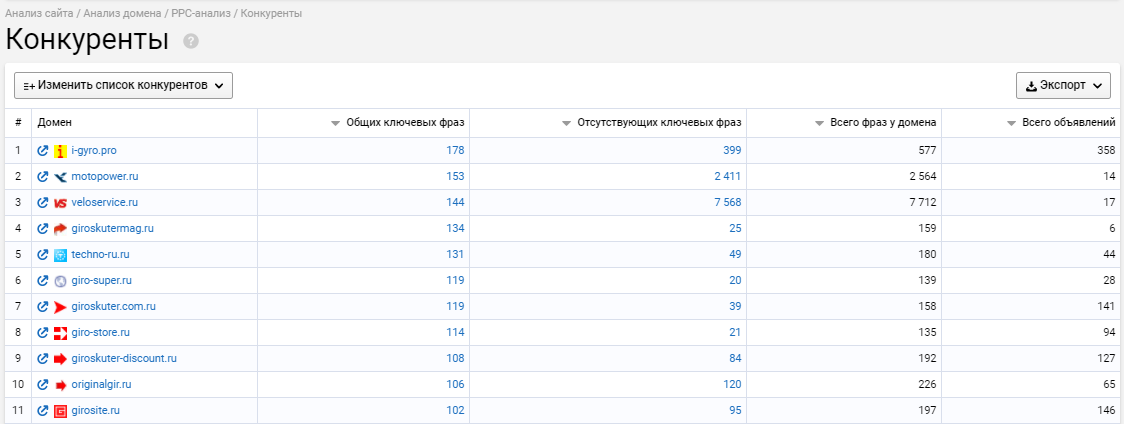Click total phrases value 7 712
The image size is (1124, 424).
[x=923, y=202]
